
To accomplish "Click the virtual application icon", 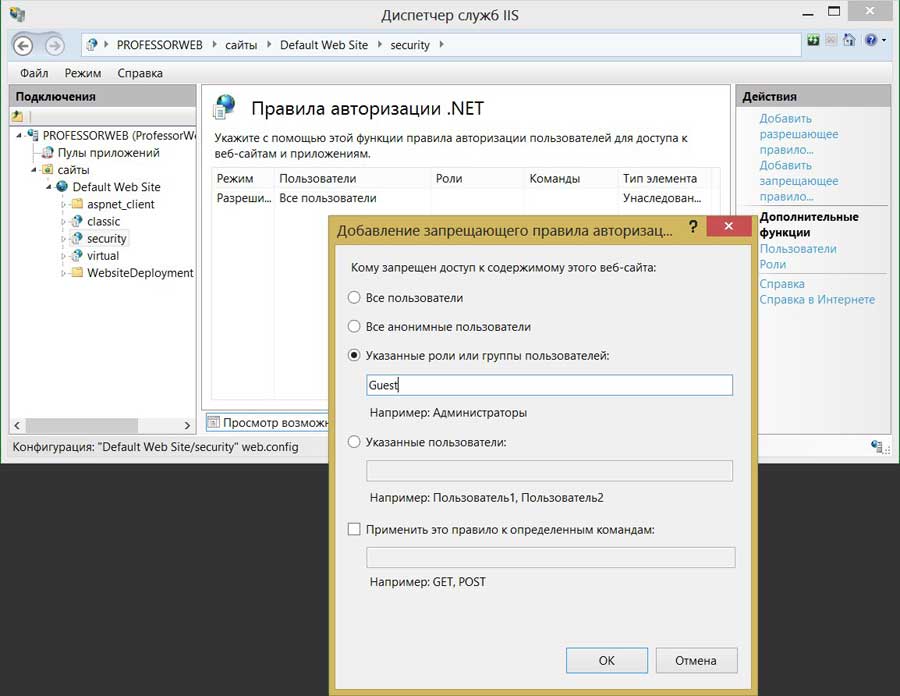I will pyautogui.click(x=77, y=255).
